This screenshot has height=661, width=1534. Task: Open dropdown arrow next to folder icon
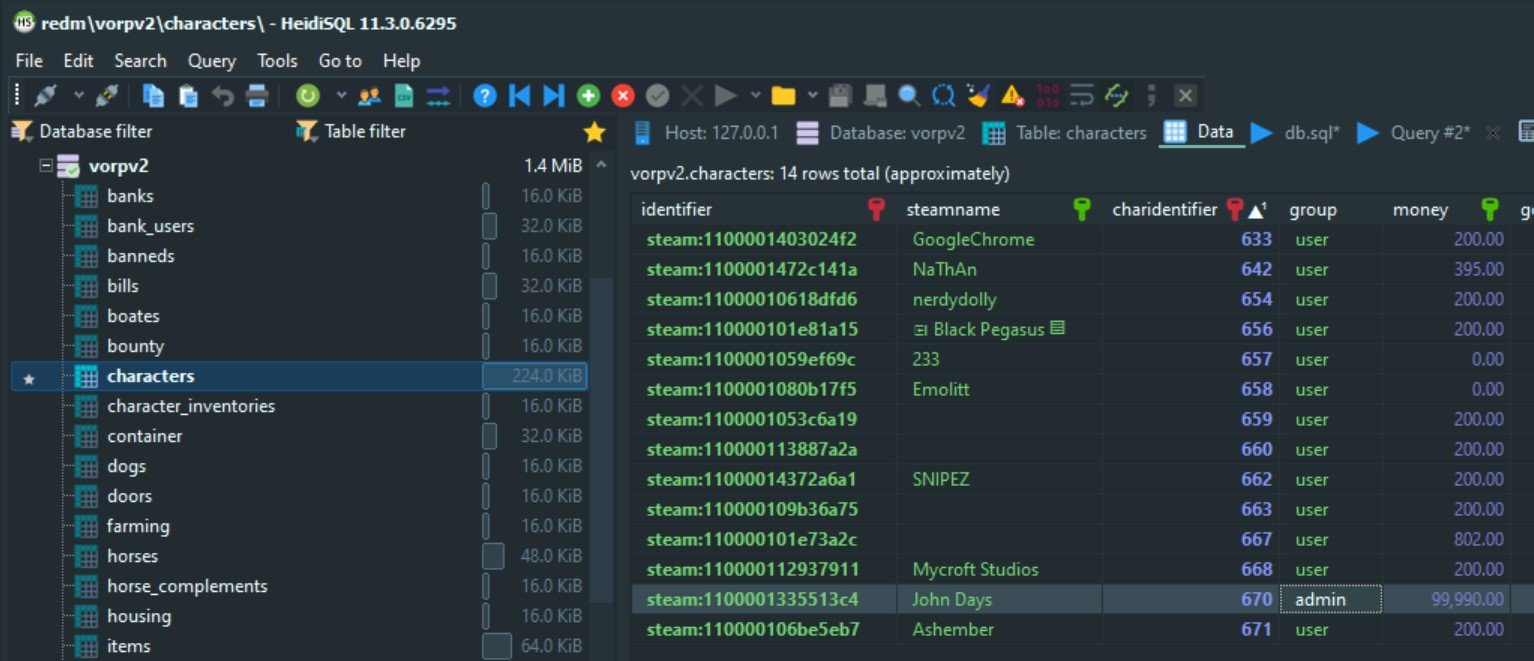pos(812,96)
